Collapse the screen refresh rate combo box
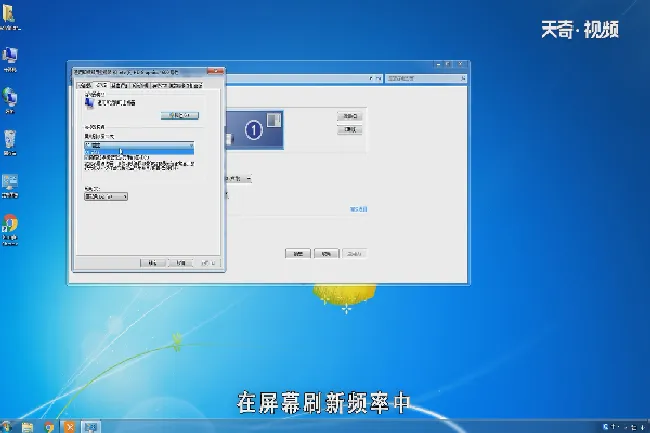The image size is (650, 433). point(139,145)
